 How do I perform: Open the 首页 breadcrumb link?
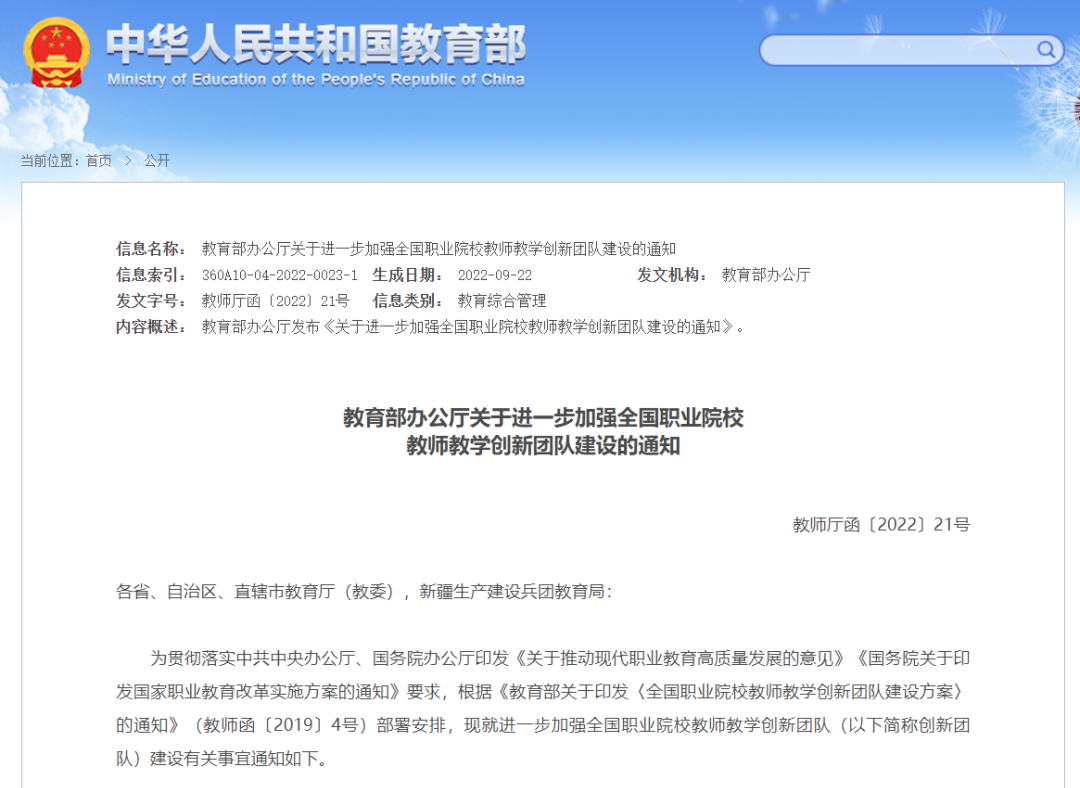(x=98, y=160)
